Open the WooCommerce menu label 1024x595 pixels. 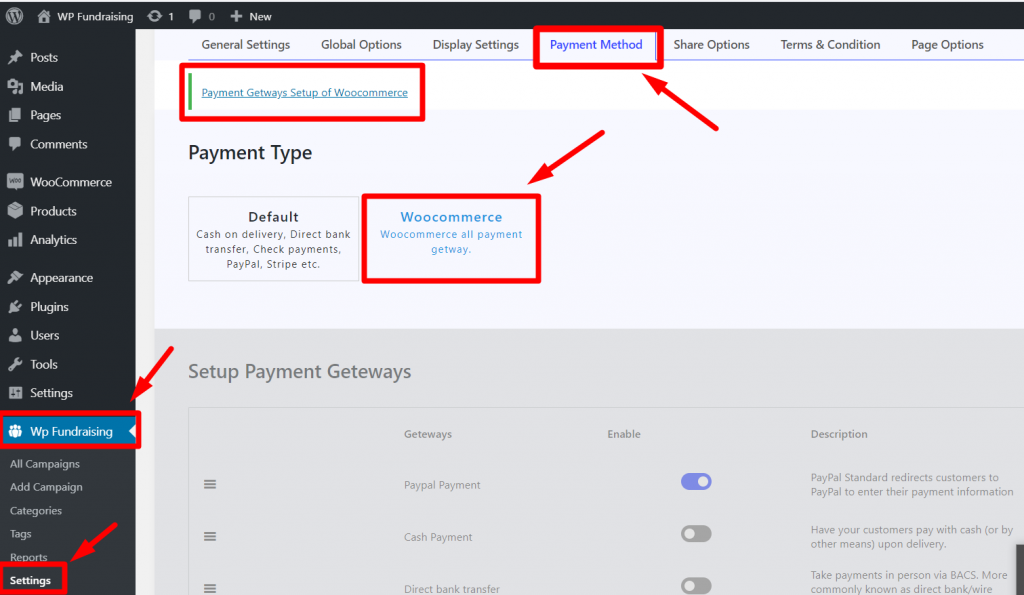tap(71, 182)
